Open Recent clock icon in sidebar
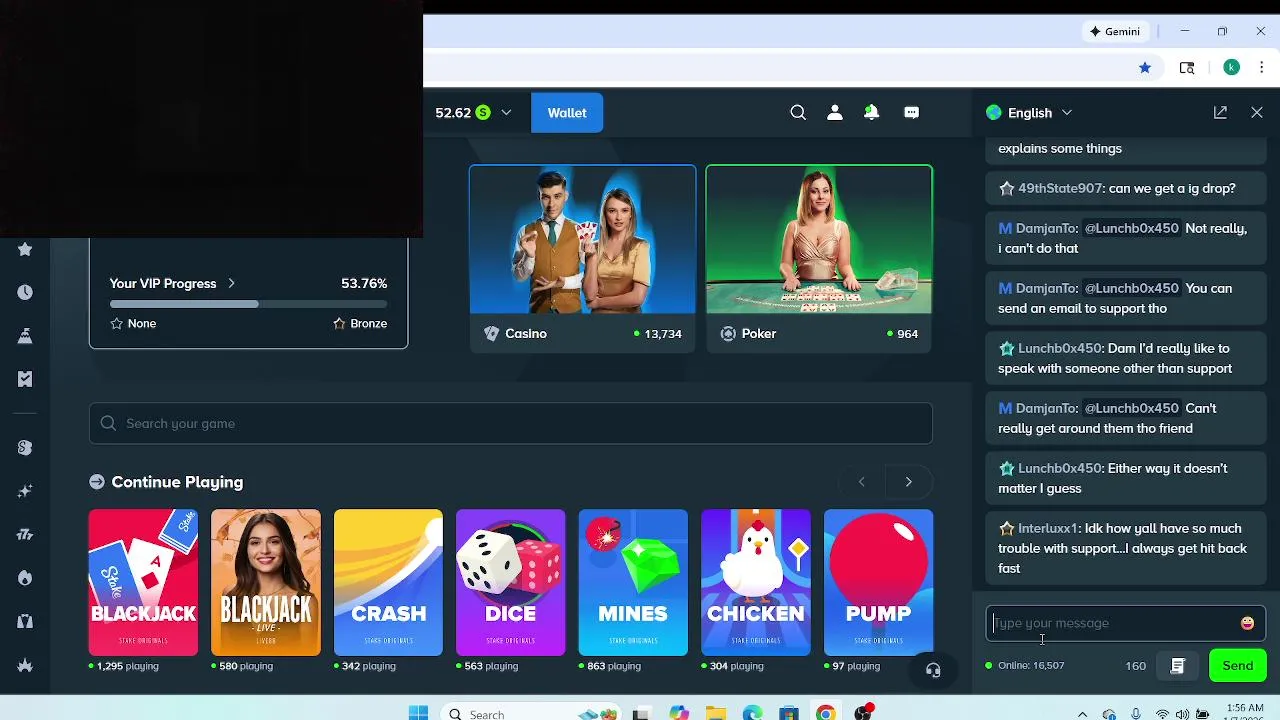The width and height of the screenshot is (1280, 720). (25, 292)
